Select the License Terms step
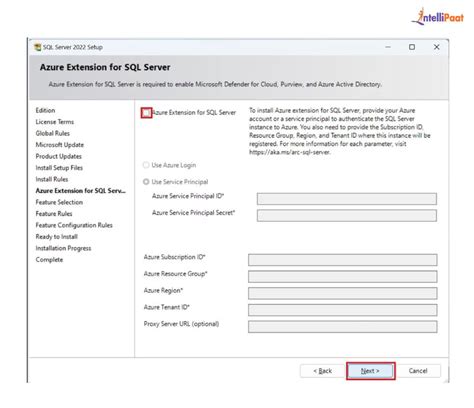This screenshot has height=408, width=474. point(55,122)
